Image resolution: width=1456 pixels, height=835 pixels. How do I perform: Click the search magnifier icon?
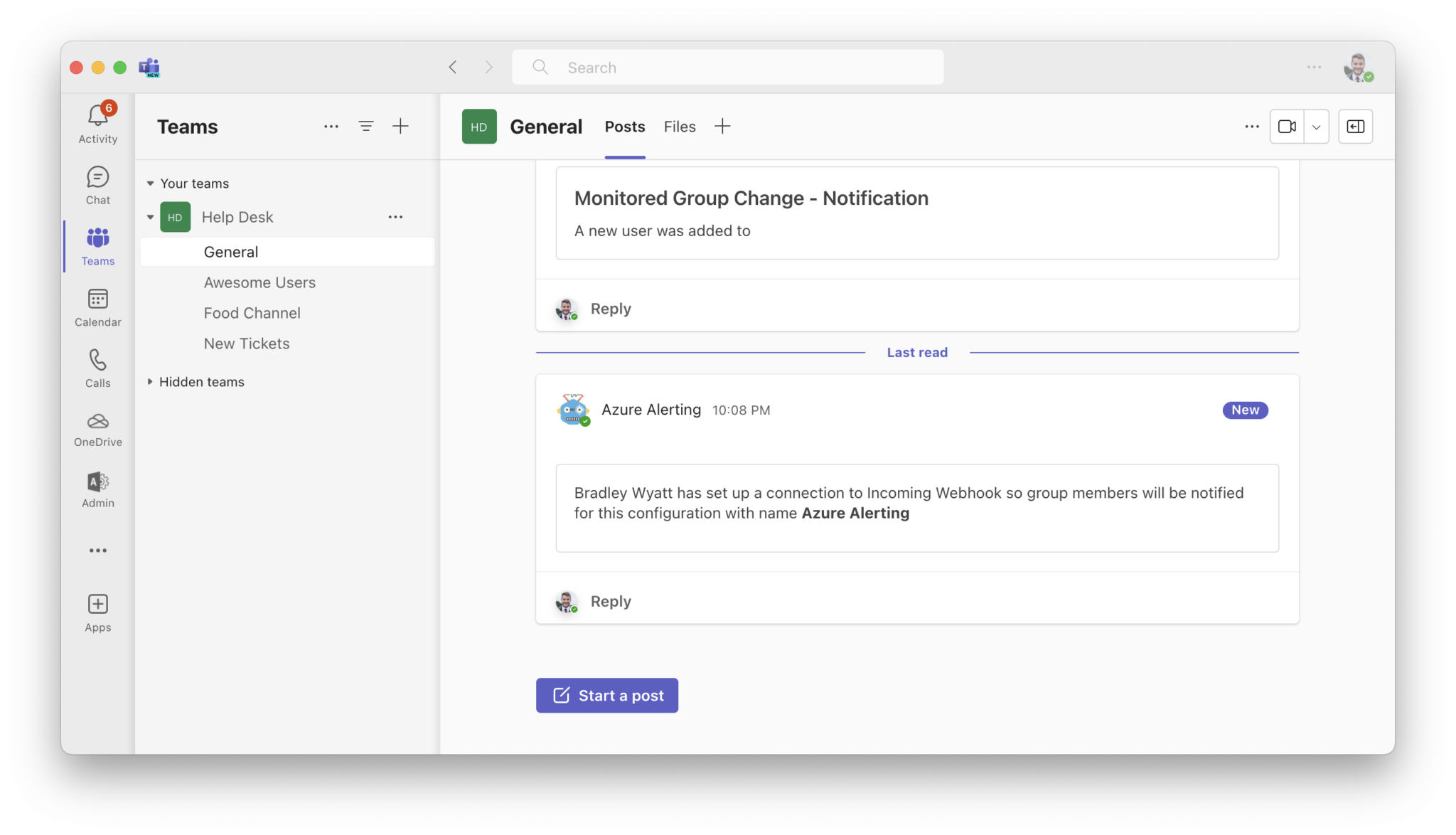(540, 67)
